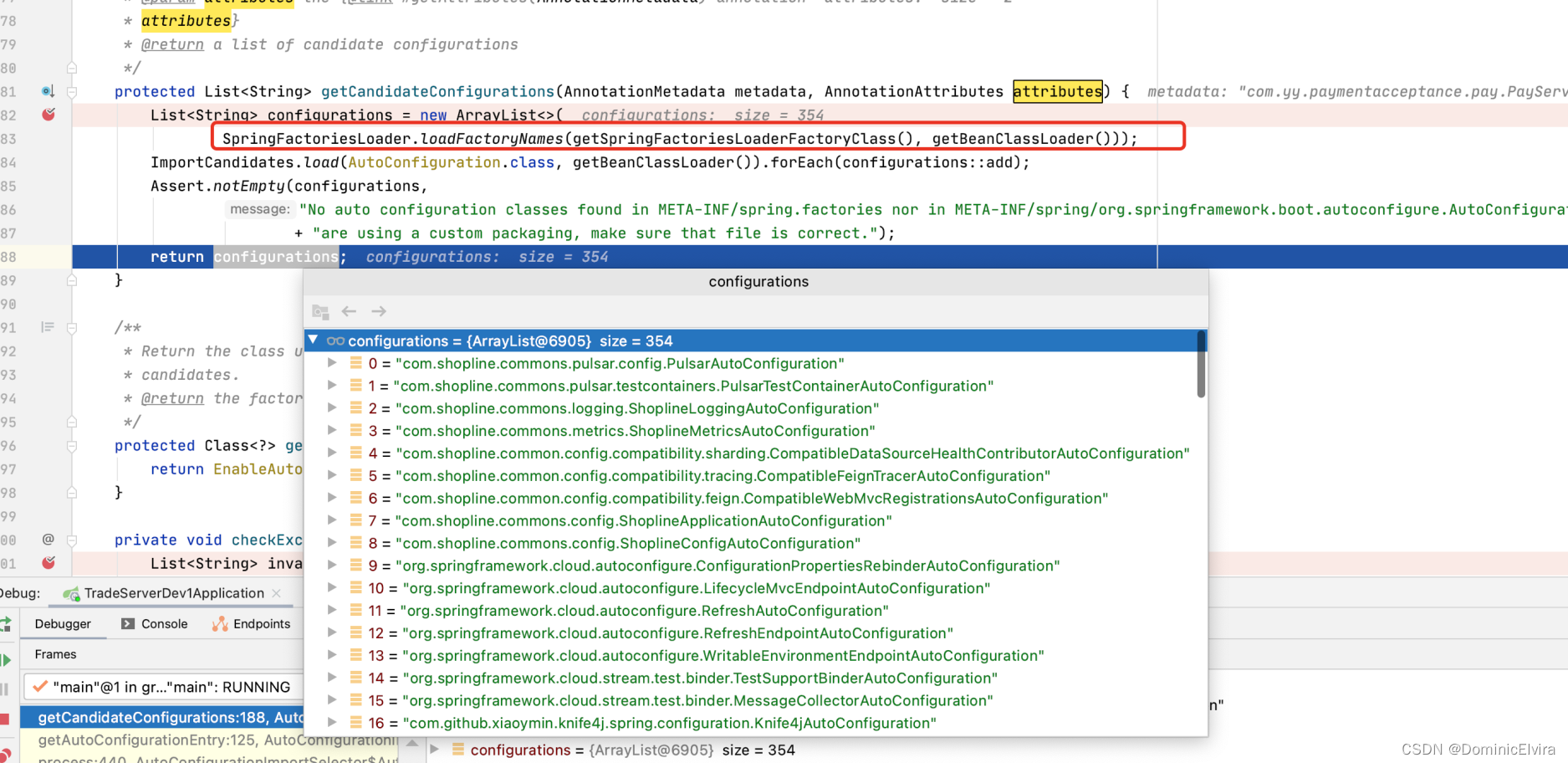This screenshot has width=1568, height=763.
Task: Expand configurations variable in Variables pane
Action: [434, 750]
